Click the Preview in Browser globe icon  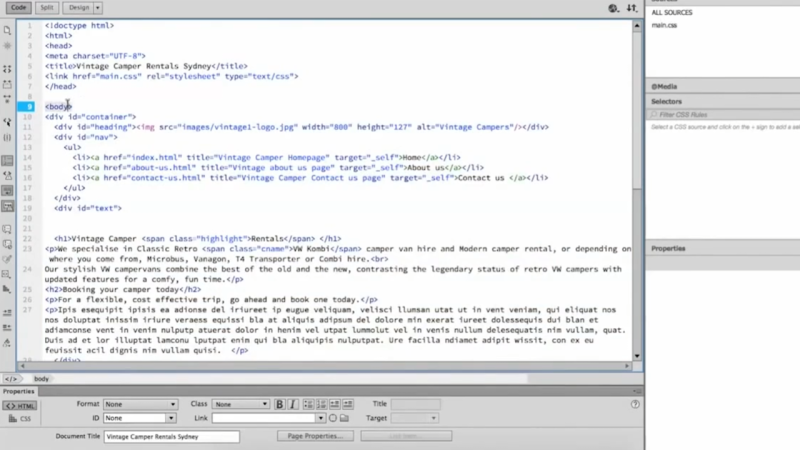pyautogui.click(x=613, y=8)
